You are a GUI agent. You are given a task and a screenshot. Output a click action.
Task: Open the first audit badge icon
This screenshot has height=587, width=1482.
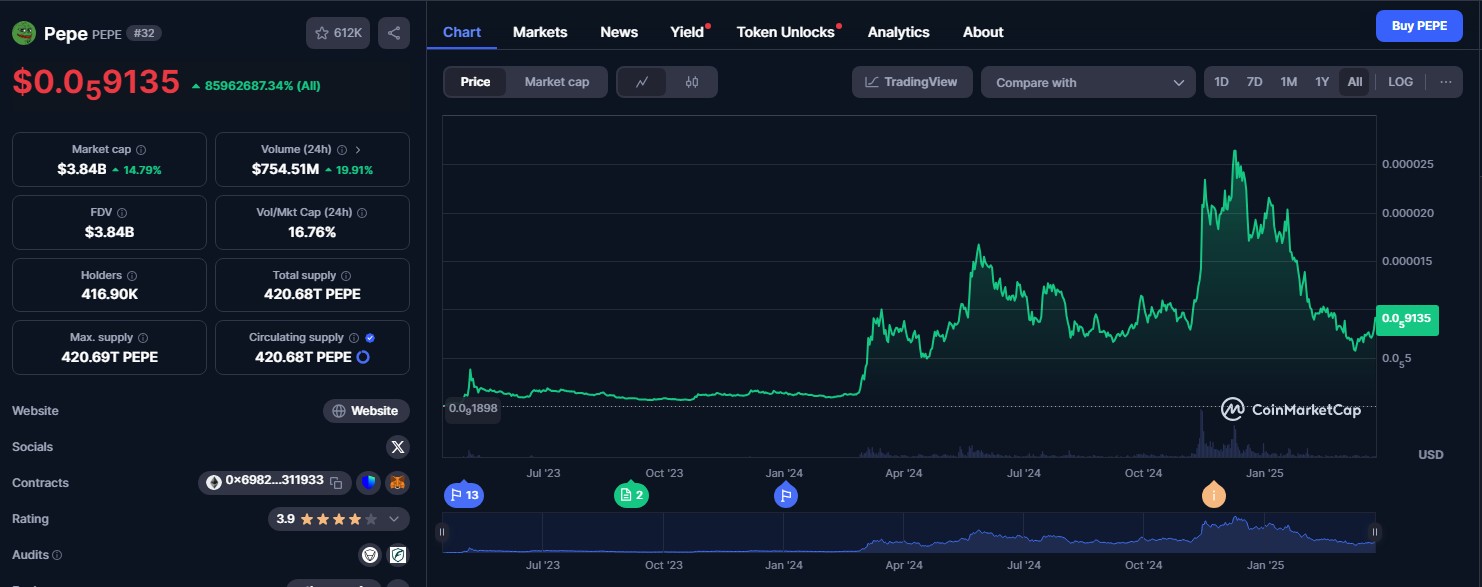370,554
